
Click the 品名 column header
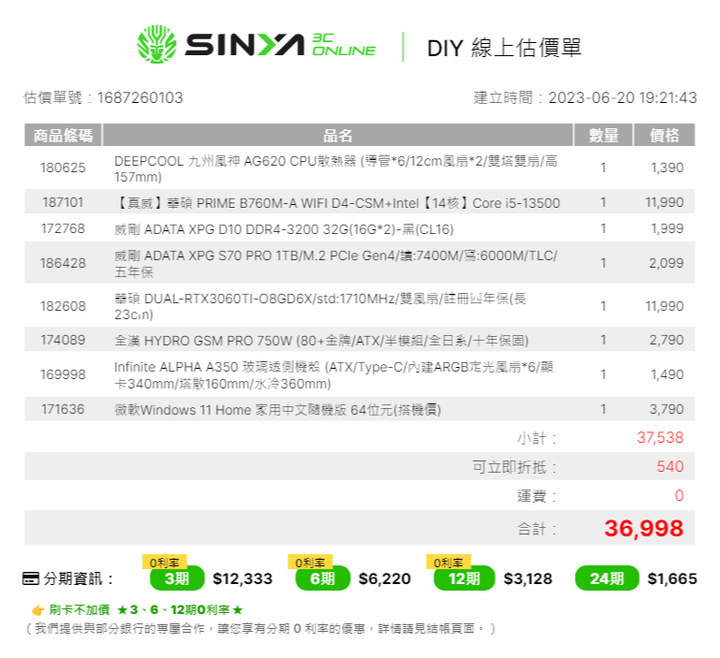338,135
